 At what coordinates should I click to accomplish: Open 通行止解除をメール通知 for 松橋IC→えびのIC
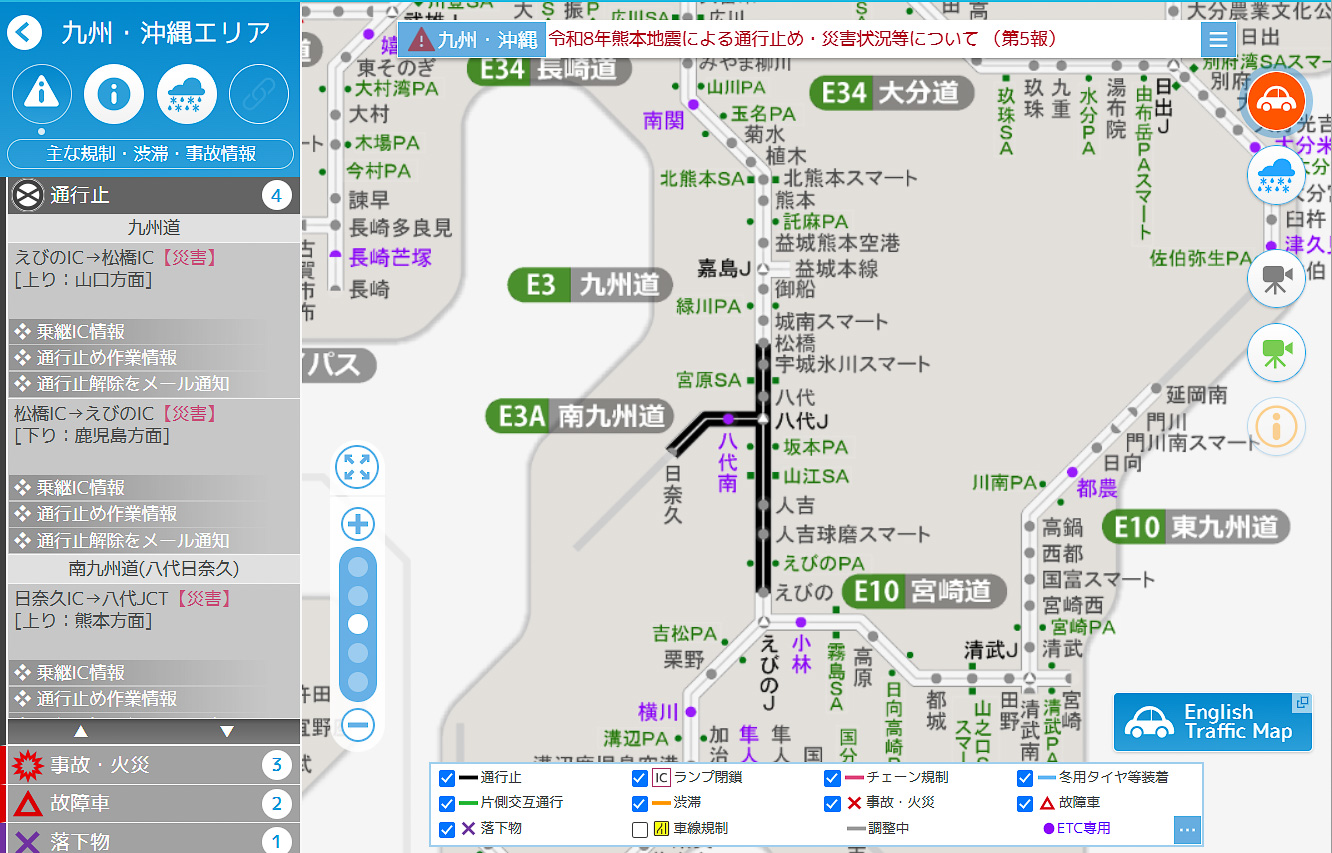point(154,540)
